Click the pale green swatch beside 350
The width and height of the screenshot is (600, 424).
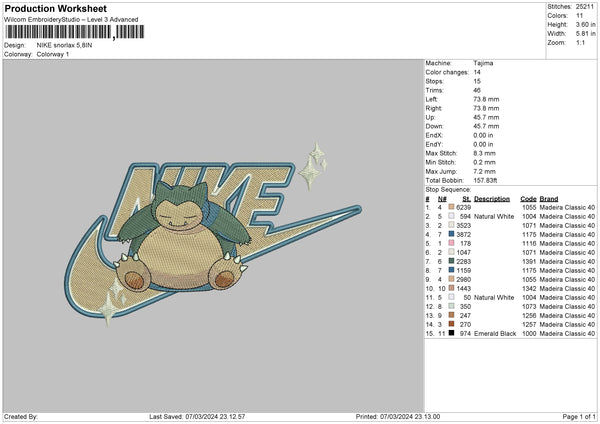452,306
